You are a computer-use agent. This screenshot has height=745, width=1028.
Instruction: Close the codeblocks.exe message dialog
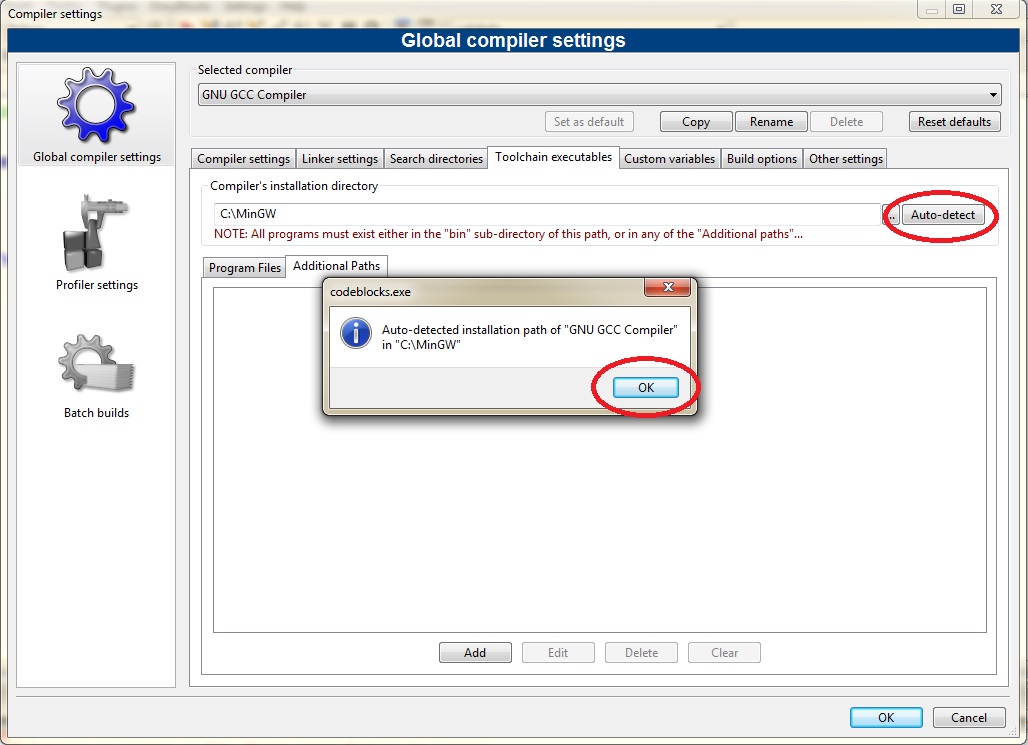pyautogui.click(x=667, y=287)
